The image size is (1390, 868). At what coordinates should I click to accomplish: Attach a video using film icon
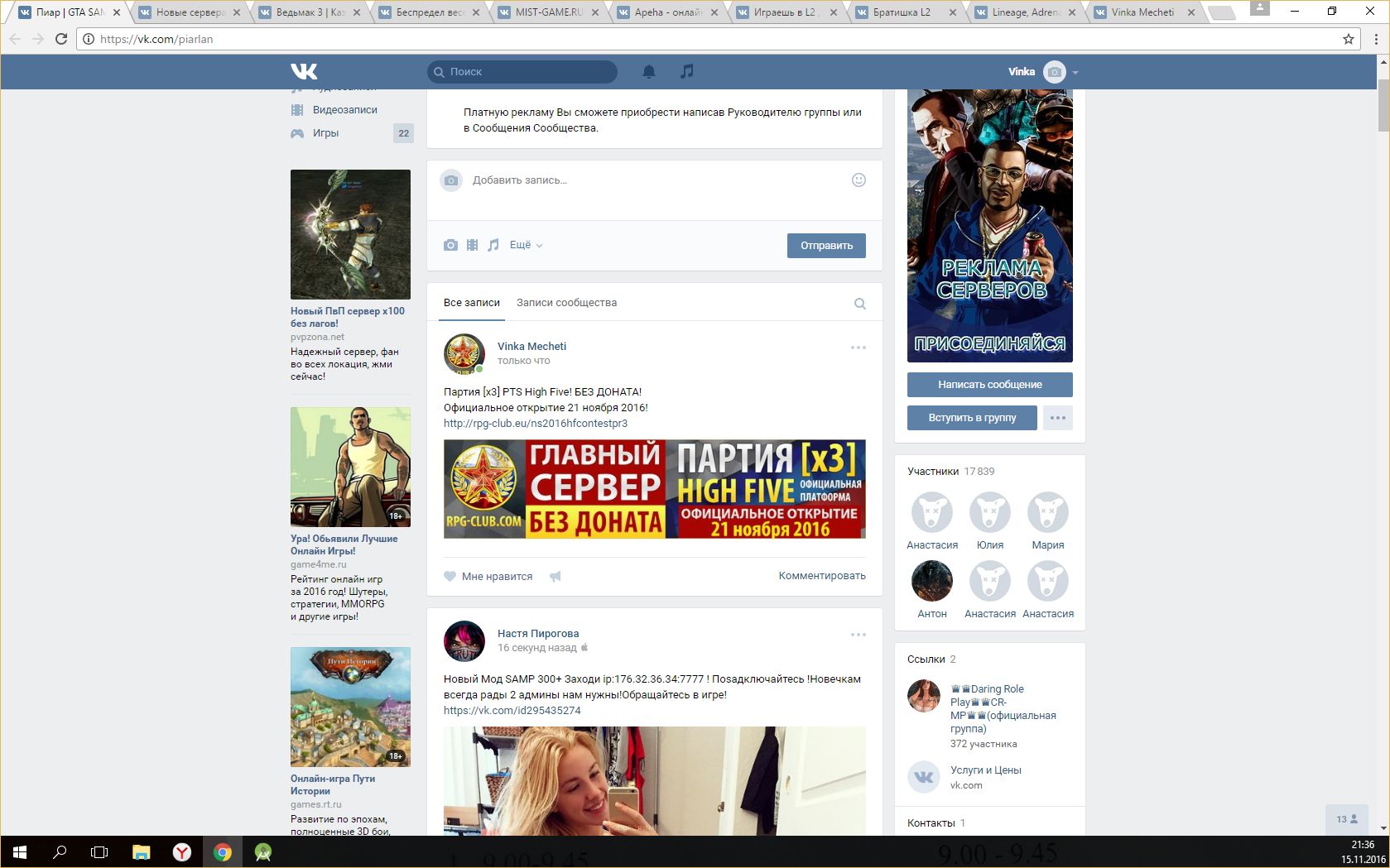coord(472,245)
